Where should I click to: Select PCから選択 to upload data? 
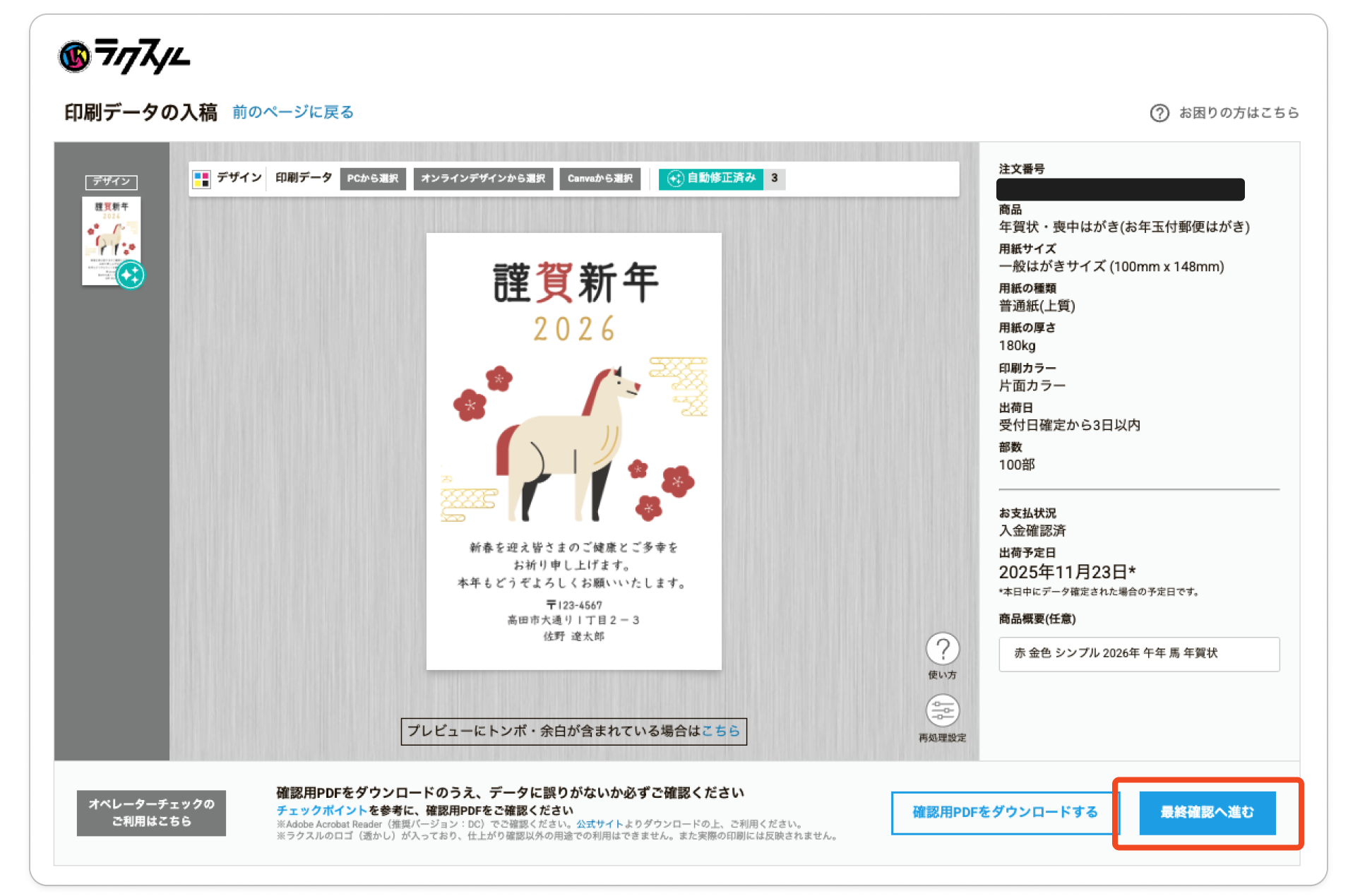[x=372, y=179]
